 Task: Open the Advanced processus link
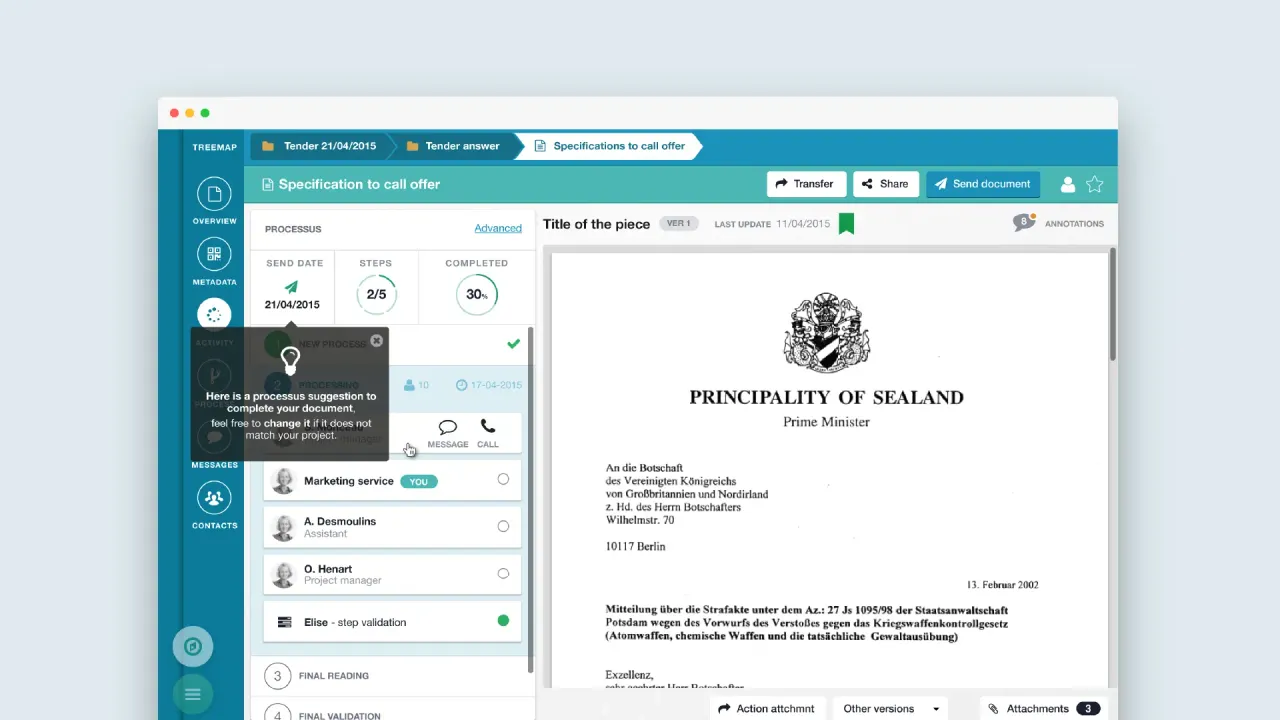pos(498,228)
